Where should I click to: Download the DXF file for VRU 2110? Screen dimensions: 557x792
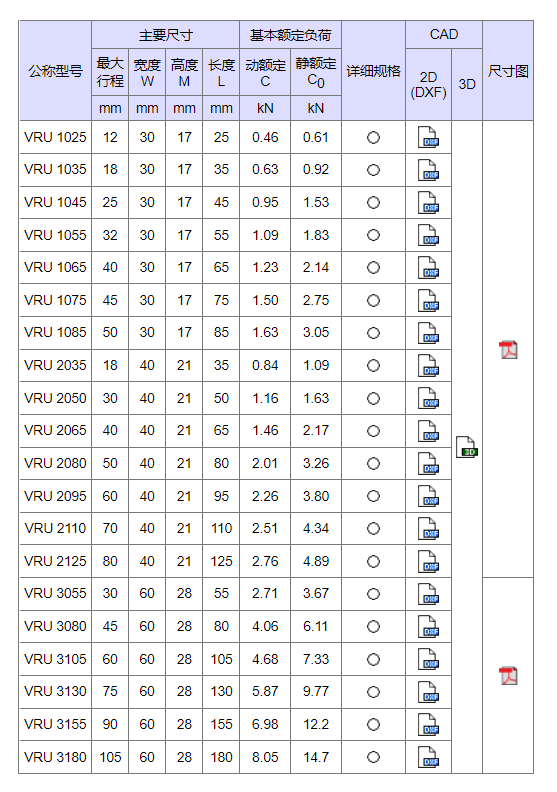coord(428,529)
